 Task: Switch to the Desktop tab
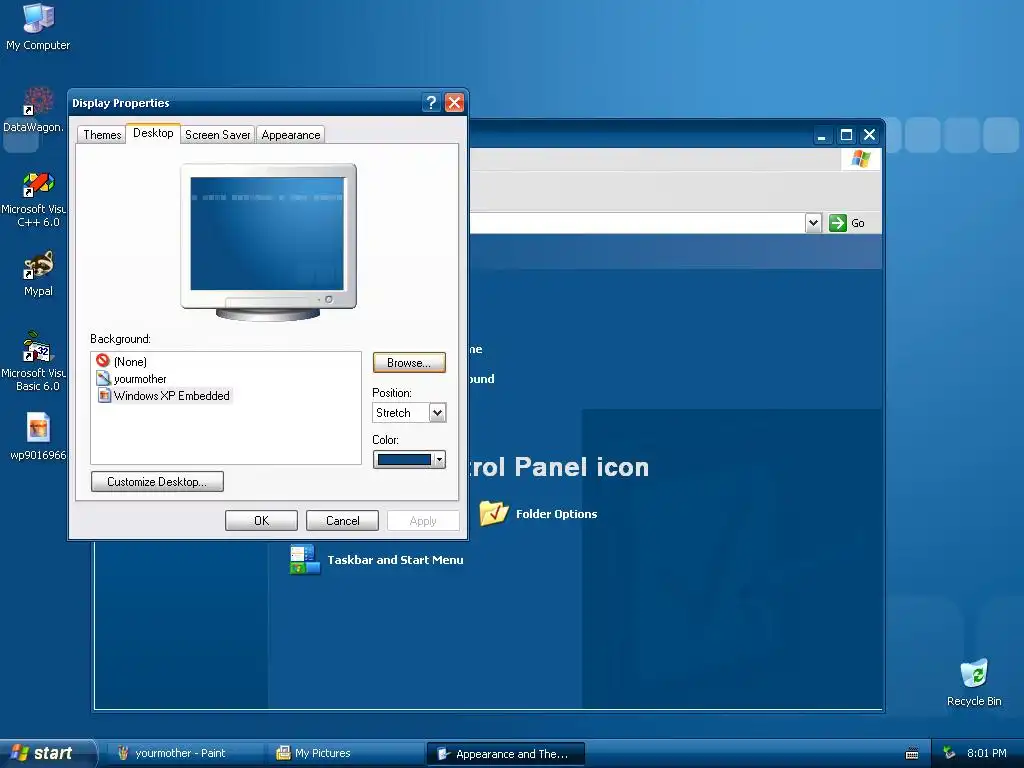(153, 133)
